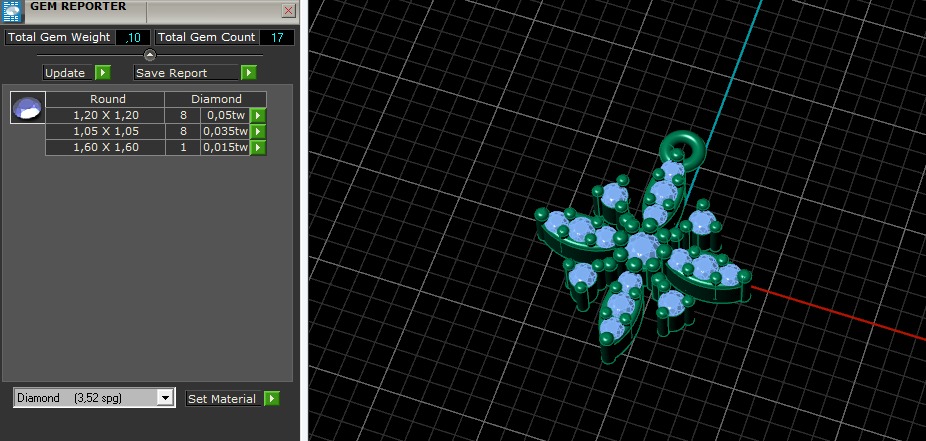Click the Set Material label
Image resolution: width=926 pixels, height=441 pixels.
(222, 398)
